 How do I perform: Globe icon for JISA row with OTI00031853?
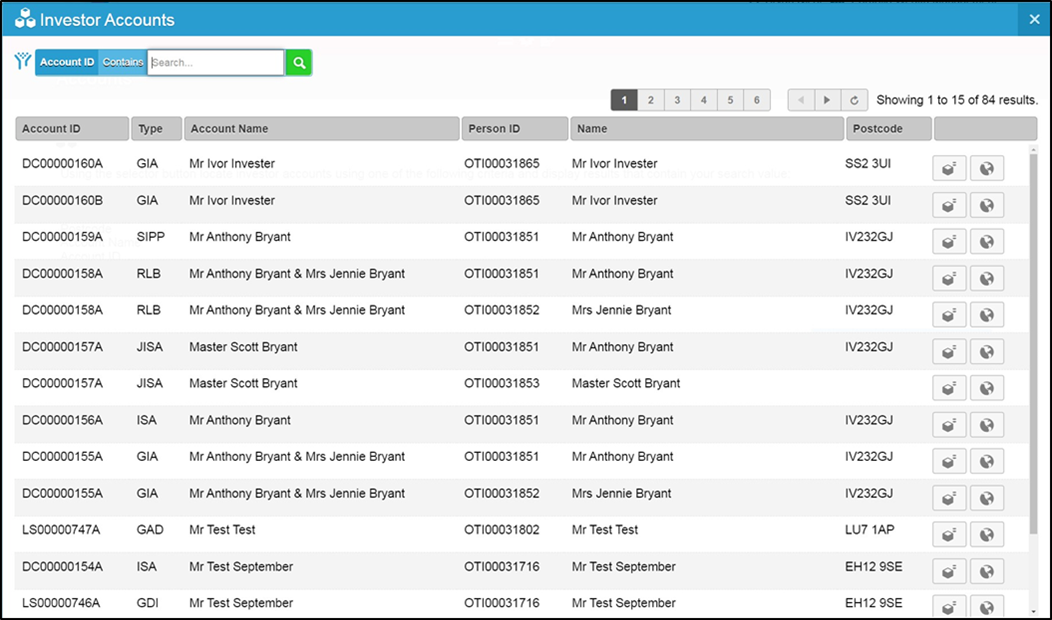[x=986, y=388]
